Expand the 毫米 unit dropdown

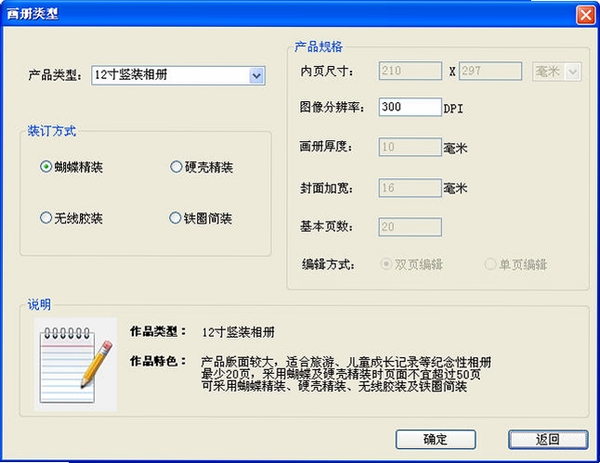tap(573, 72)
